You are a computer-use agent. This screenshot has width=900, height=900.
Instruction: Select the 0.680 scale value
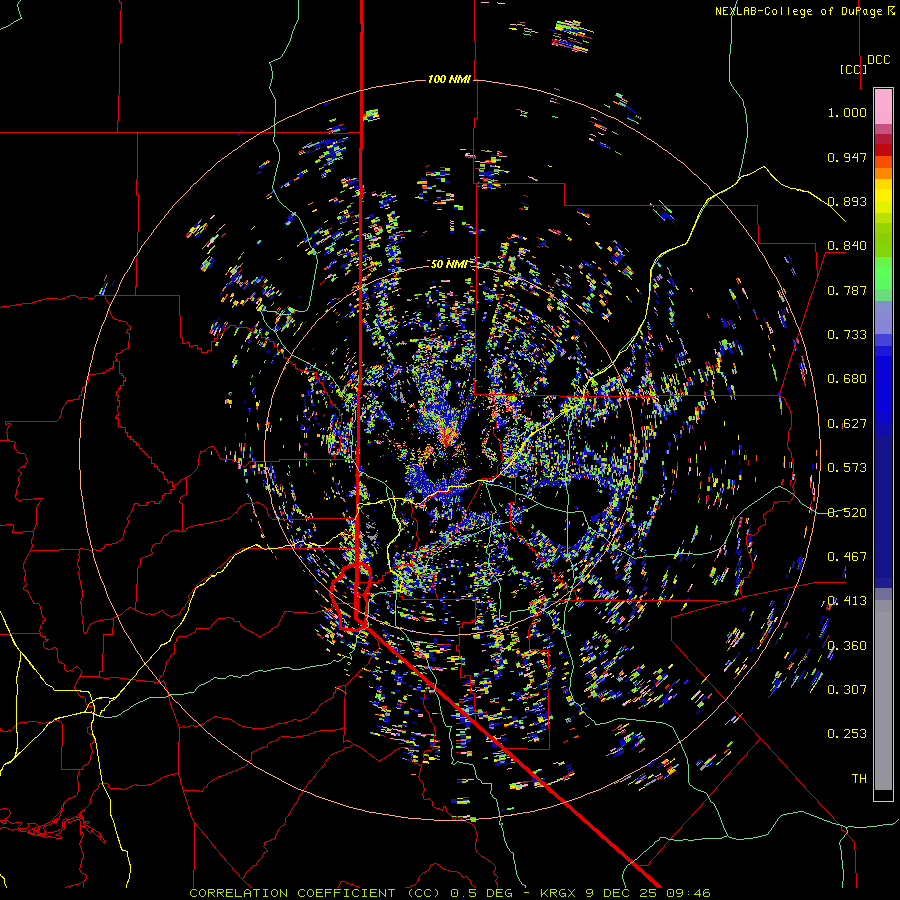point(847,379)
